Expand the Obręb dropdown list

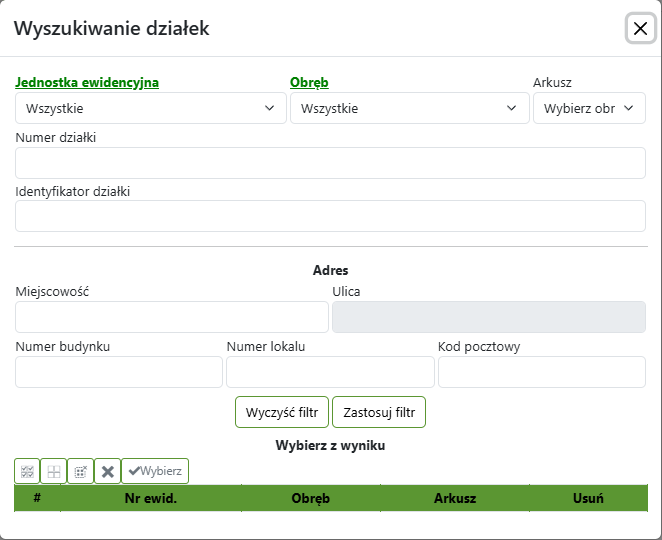click(409, 108)
